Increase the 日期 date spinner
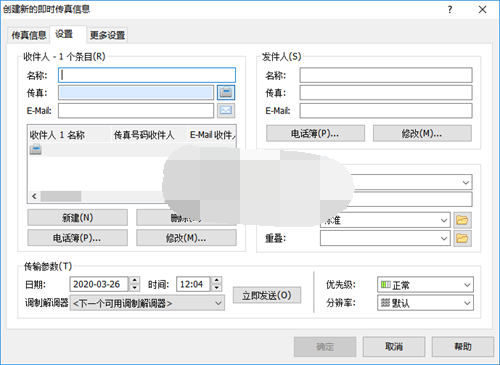The height and width of the screenshot is (365, 500). [134, 281]
